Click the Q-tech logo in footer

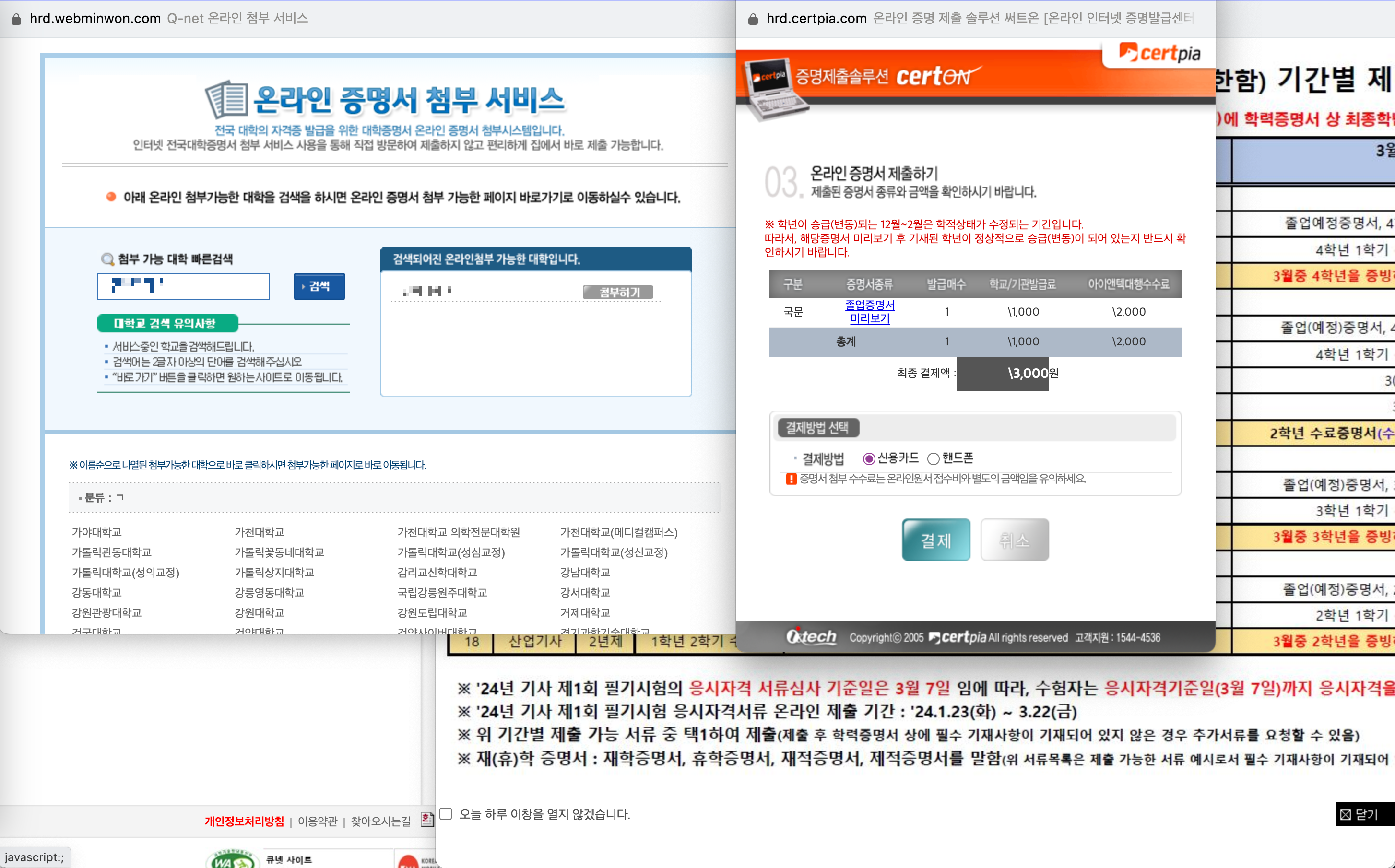tap(811, 637)
